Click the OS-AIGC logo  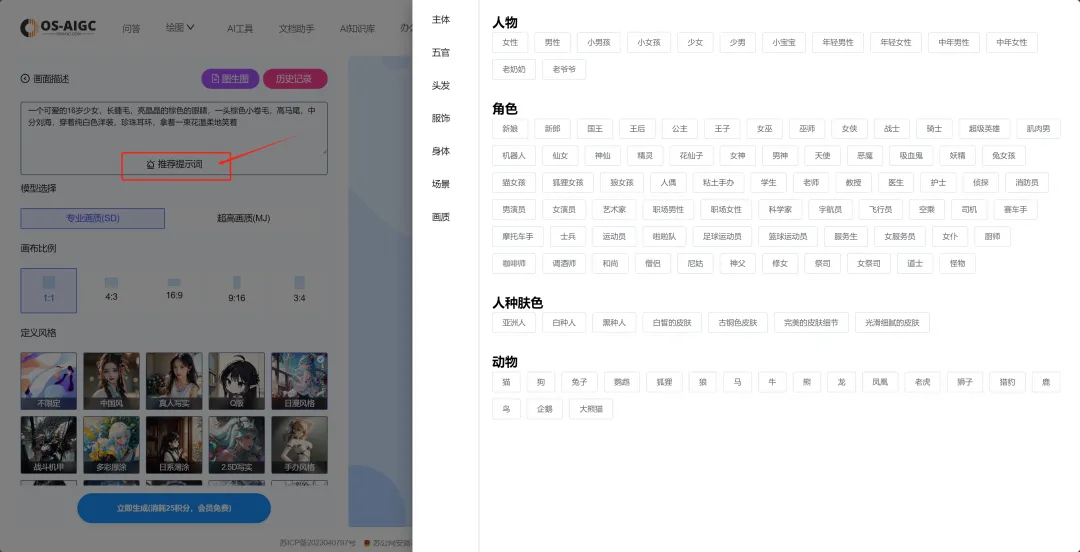[x=58, y=28]
